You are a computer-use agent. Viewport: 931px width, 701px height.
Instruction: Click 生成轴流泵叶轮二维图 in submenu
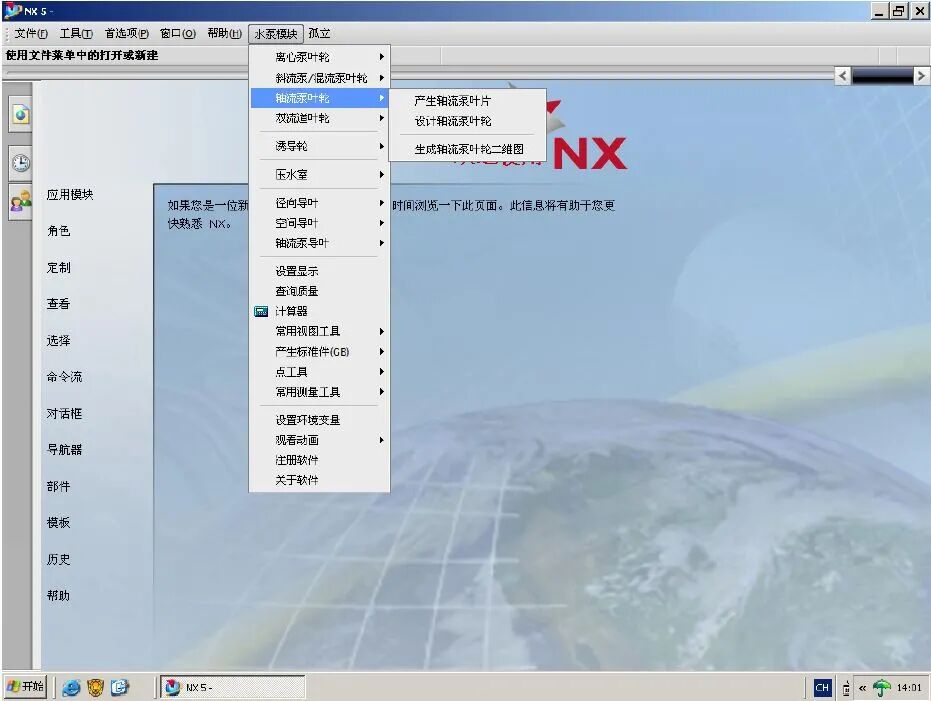point(467,149)
